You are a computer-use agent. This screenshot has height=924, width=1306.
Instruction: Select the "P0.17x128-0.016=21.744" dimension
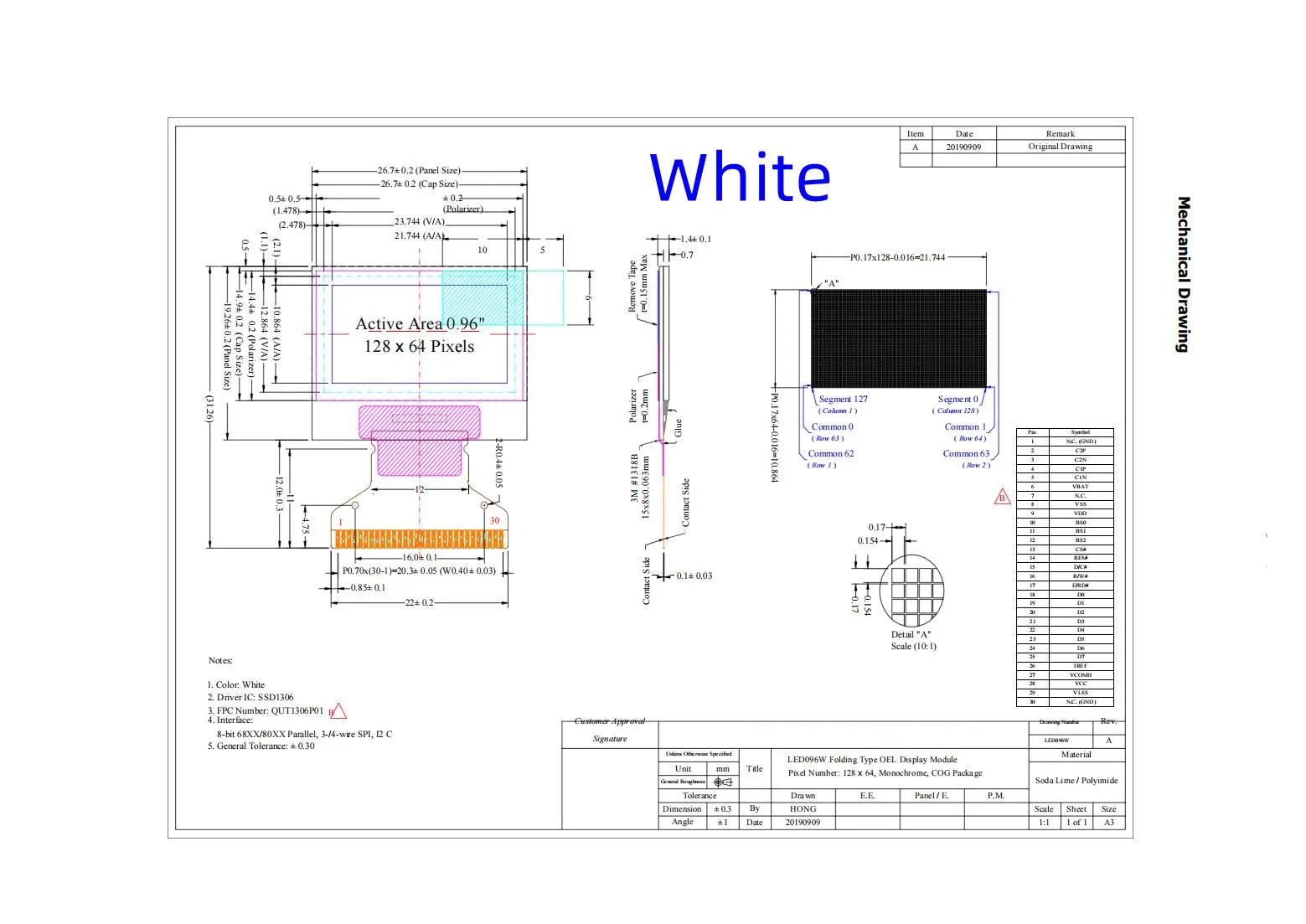(897, 257)
